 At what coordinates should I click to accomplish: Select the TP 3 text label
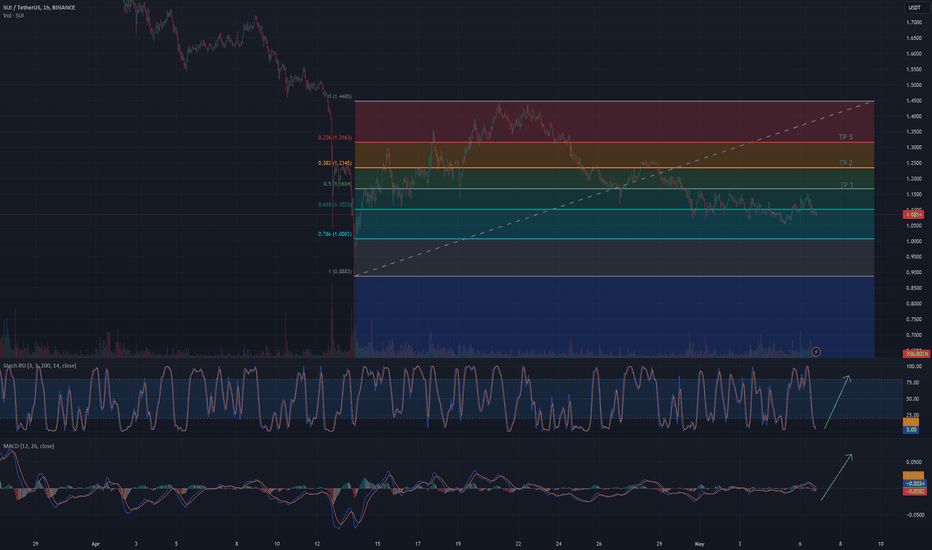coord(845,137)
